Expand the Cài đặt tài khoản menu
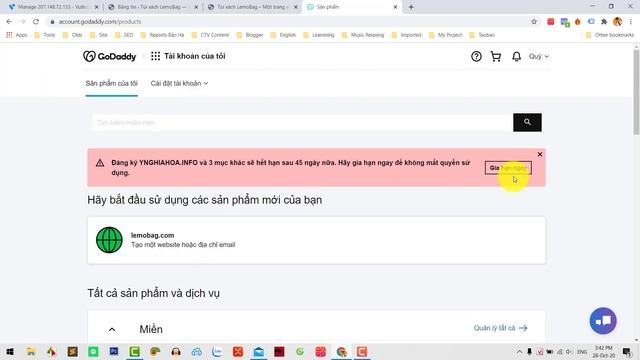Screen dimensions: 640x360 [x=179, y=83]
